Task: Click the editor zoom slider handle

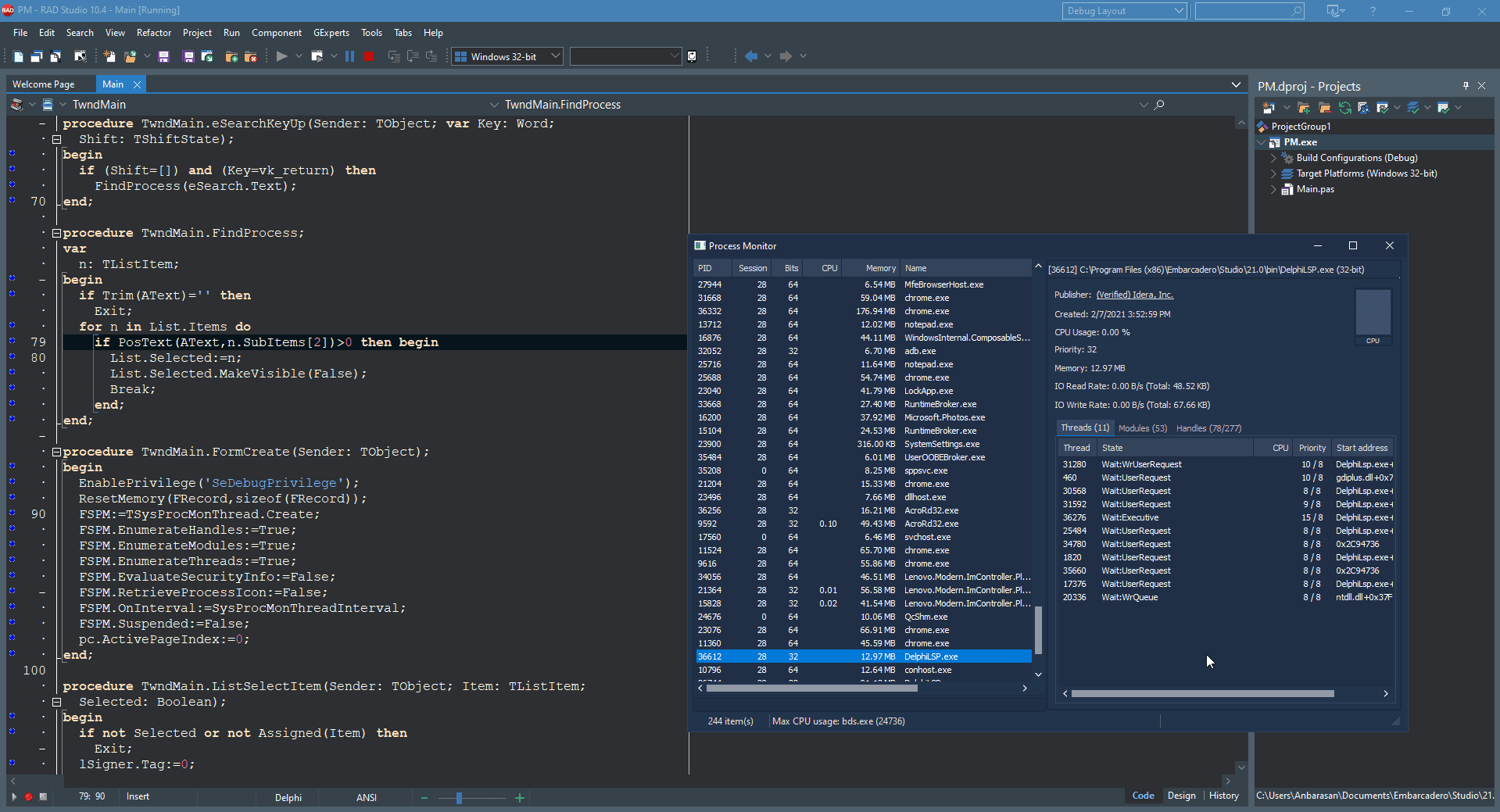Action: (x=459, y=798)
